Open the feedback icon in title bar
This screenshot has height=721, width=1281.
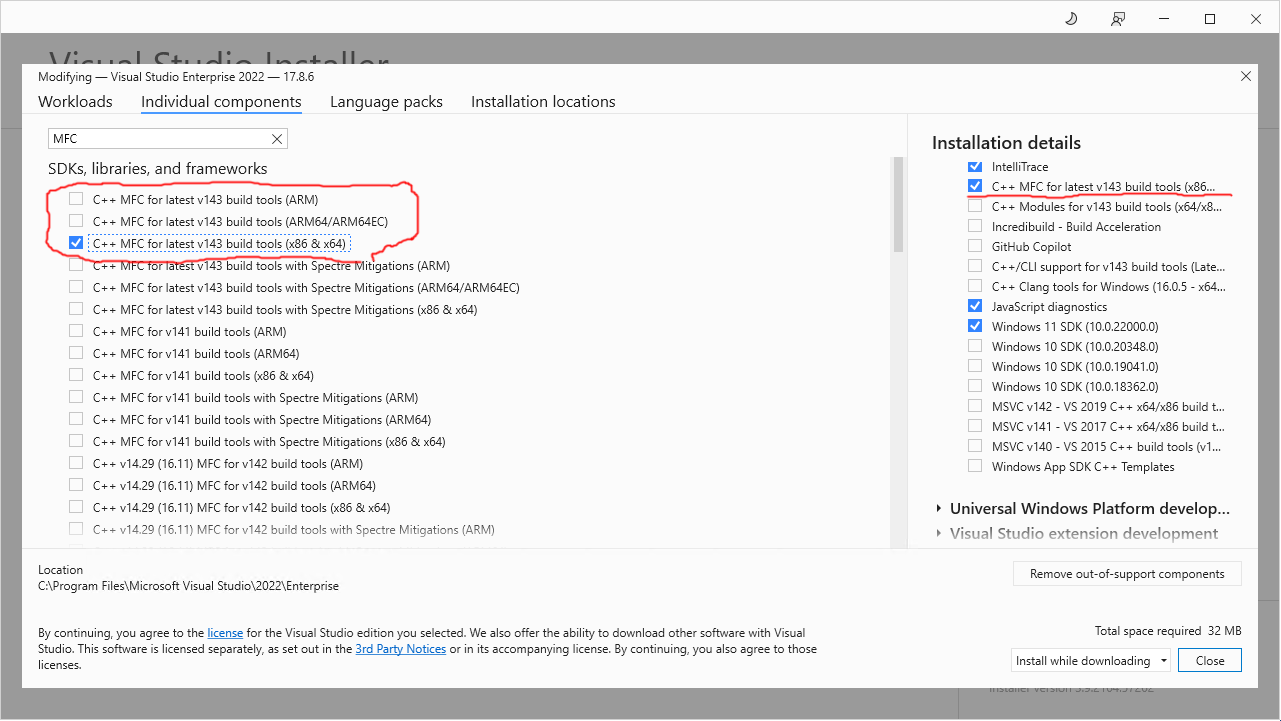[1118, 19]
